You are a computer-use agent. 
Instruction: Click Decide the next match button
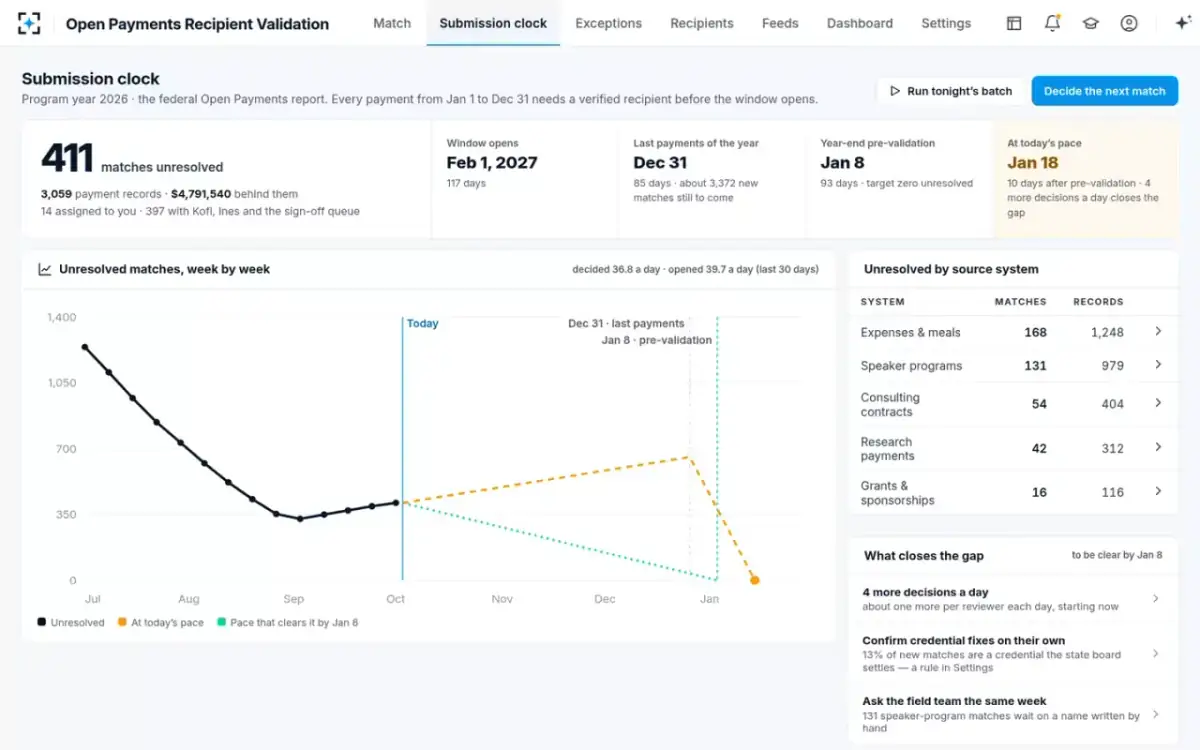(x=1105, y=91)
